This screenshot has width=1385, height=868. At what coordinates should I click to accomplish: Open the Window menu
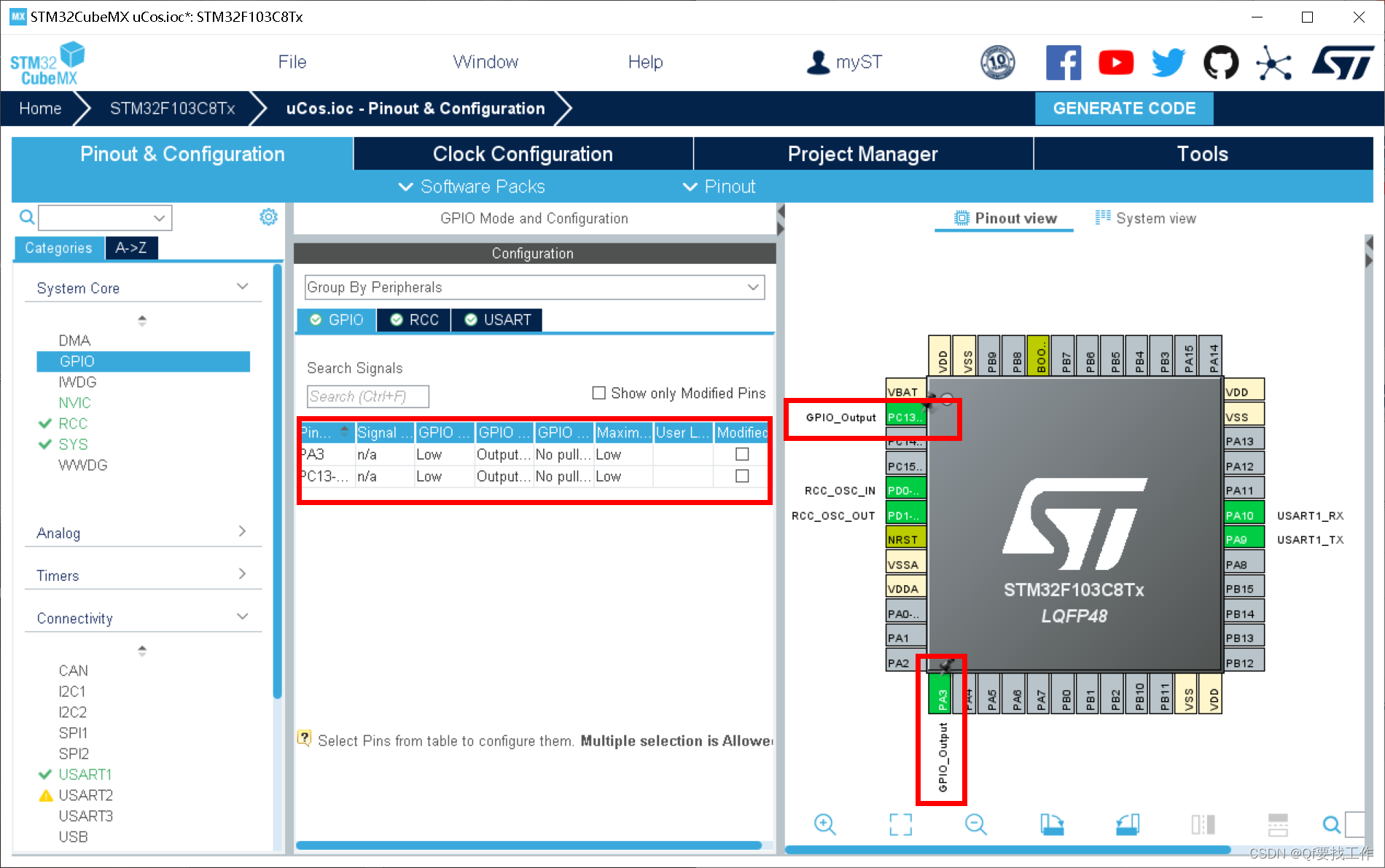pos(485,62)
